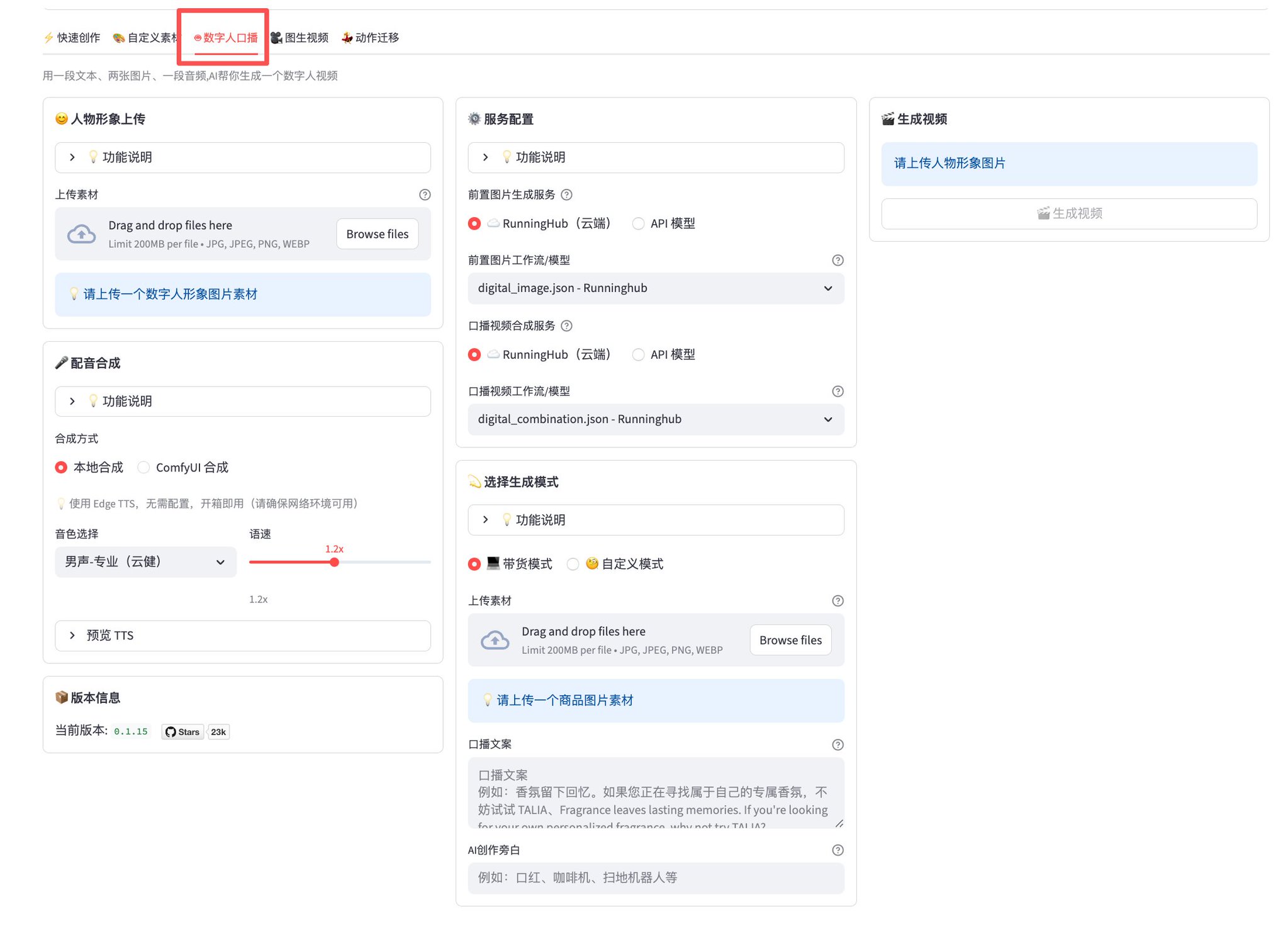Image resolution: width=1288 pixels, height=934 pixels.
Task: Click 请上传一个商品图片素材 hint
Action: [x=656, y=700]
